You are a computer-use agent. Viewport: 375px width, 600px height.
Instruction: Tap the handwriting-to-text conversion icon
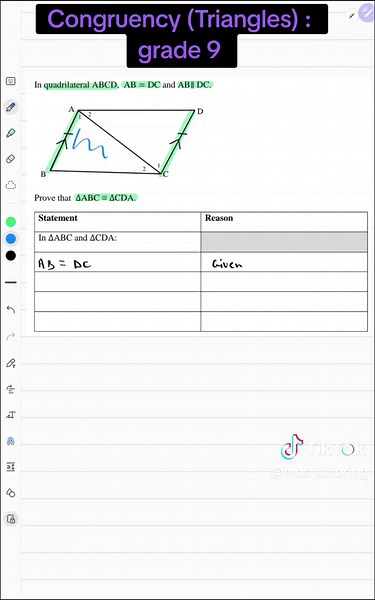(x=11, y=415)
